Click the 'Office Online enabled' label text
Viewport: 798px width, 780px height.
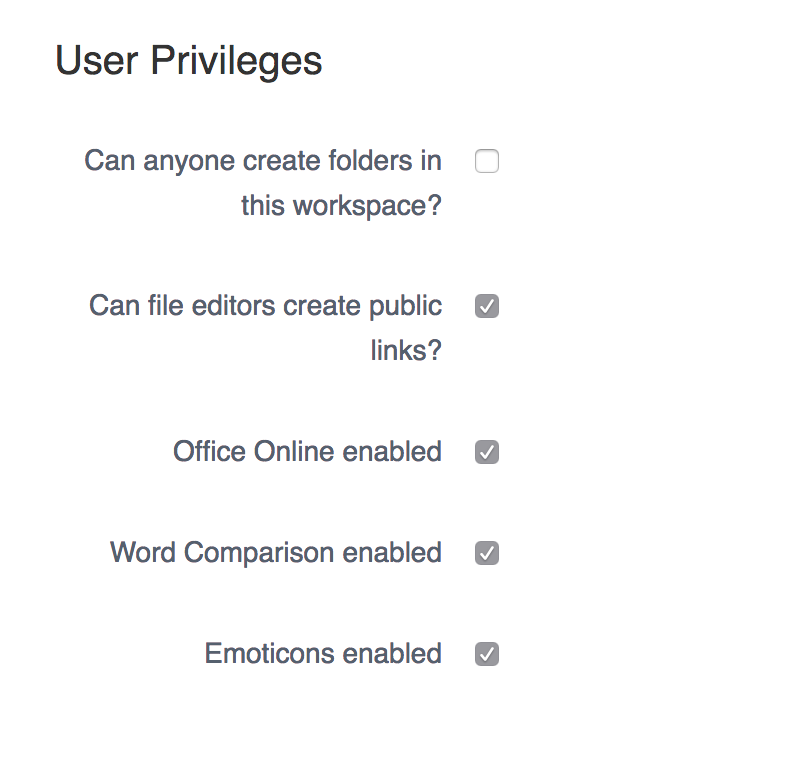(x=307, y=451)
